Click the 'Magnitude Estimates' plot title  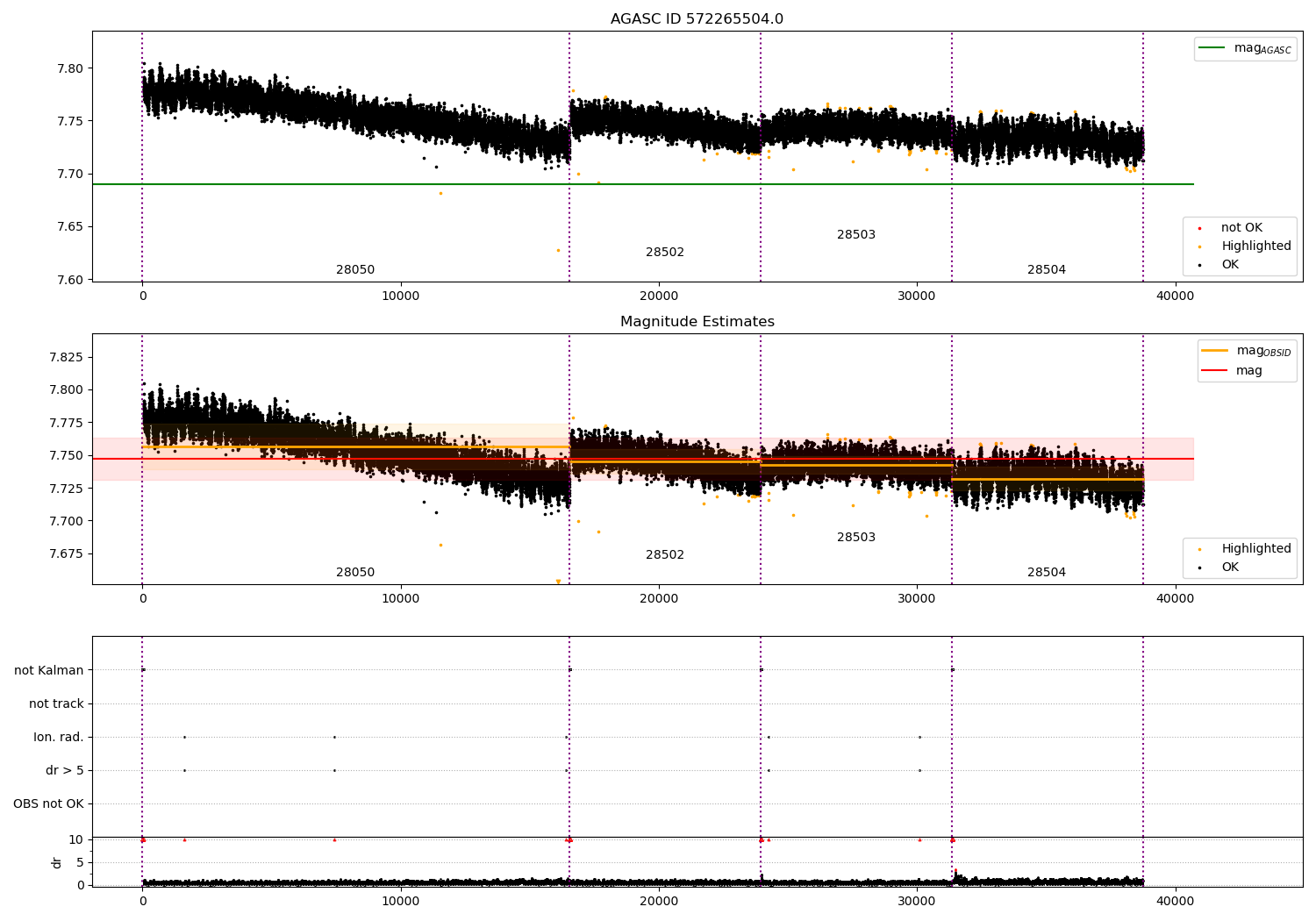697,322
